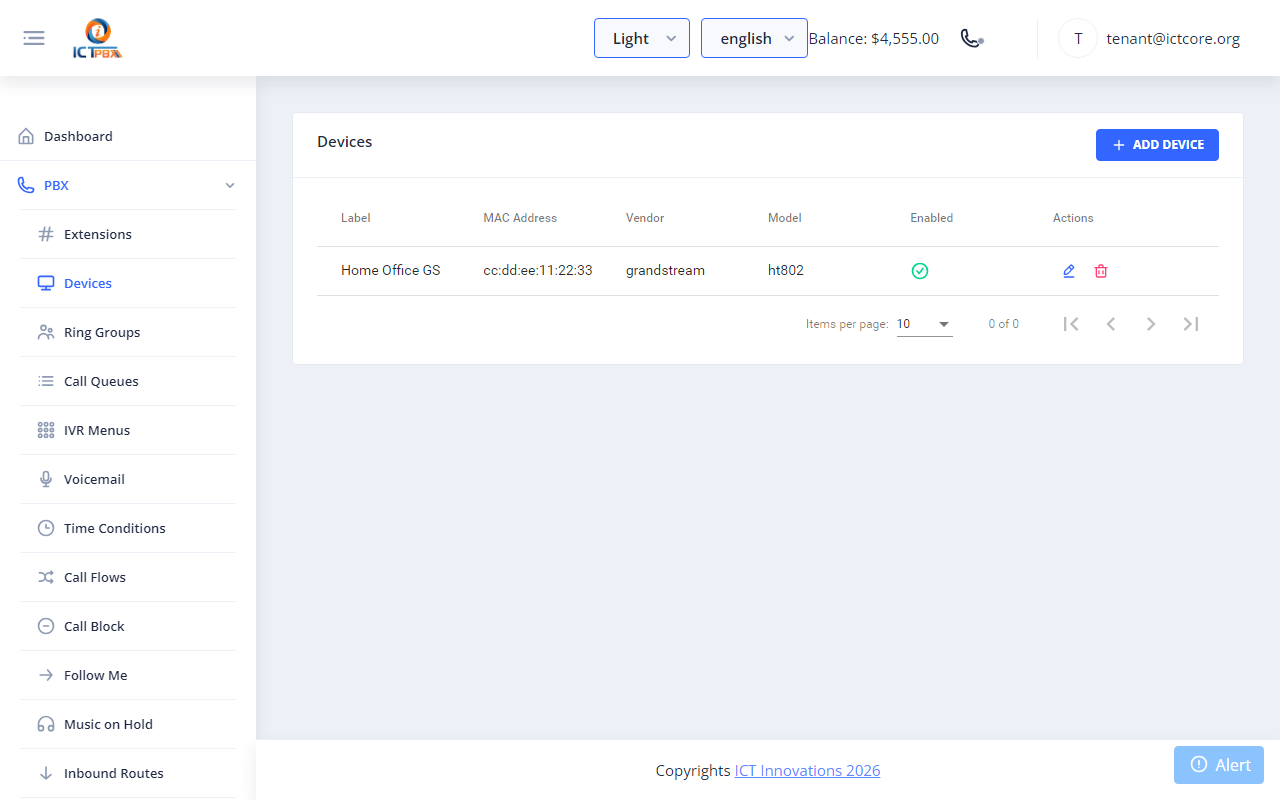Click the MAC Address column header
Image resolution: width=1280 pixels, height=800 pixels.
coord(520,218)
